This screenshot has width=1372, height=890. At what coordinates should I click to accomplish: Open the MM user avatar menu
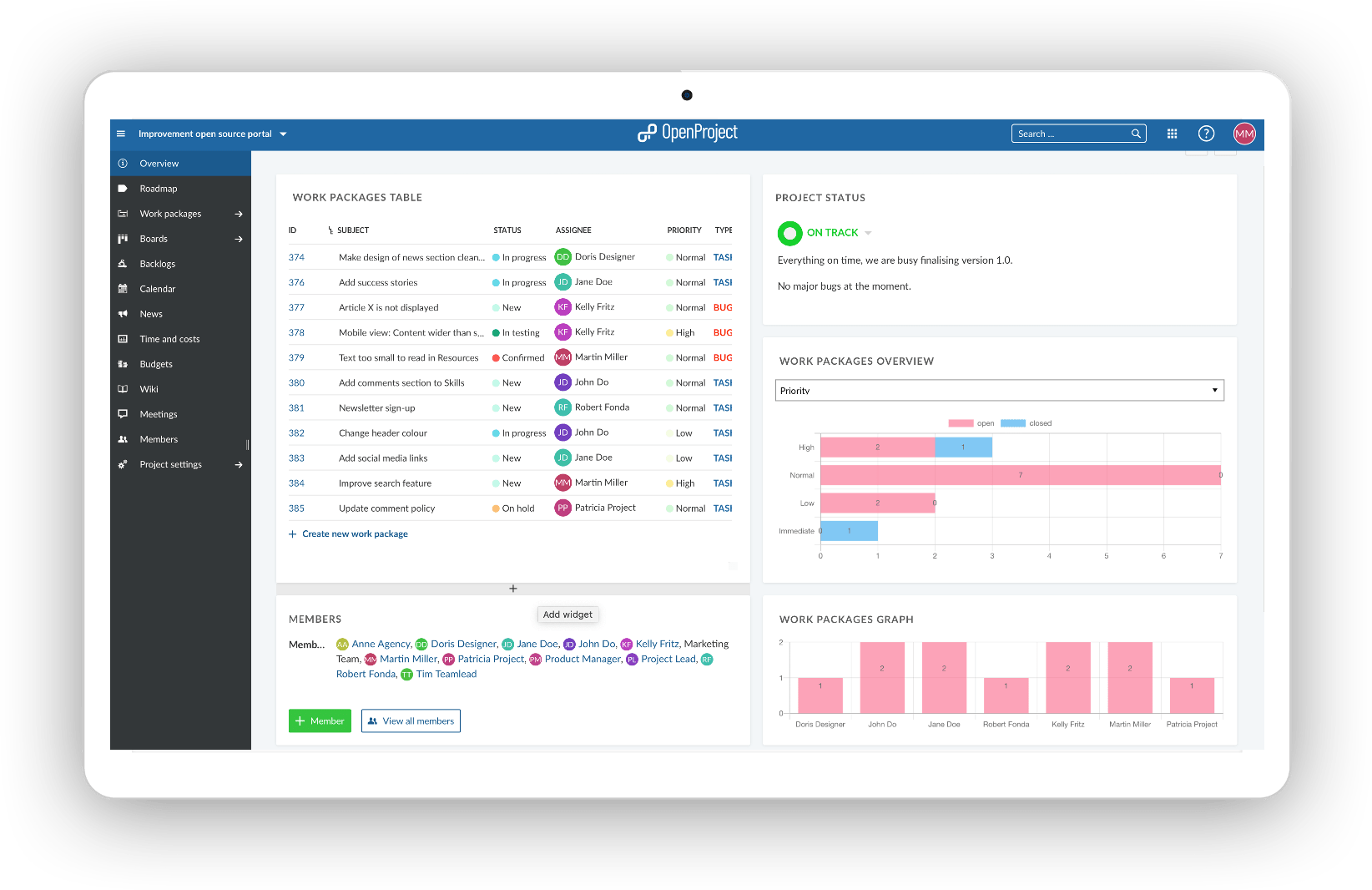1243,134
